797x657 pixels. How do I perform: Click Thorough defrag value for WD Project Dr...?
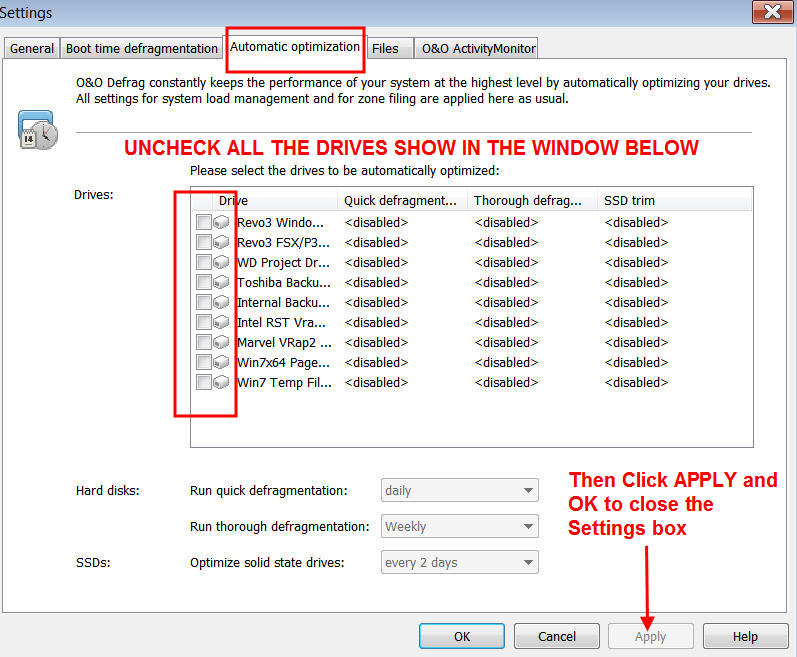tap(506, 262)
